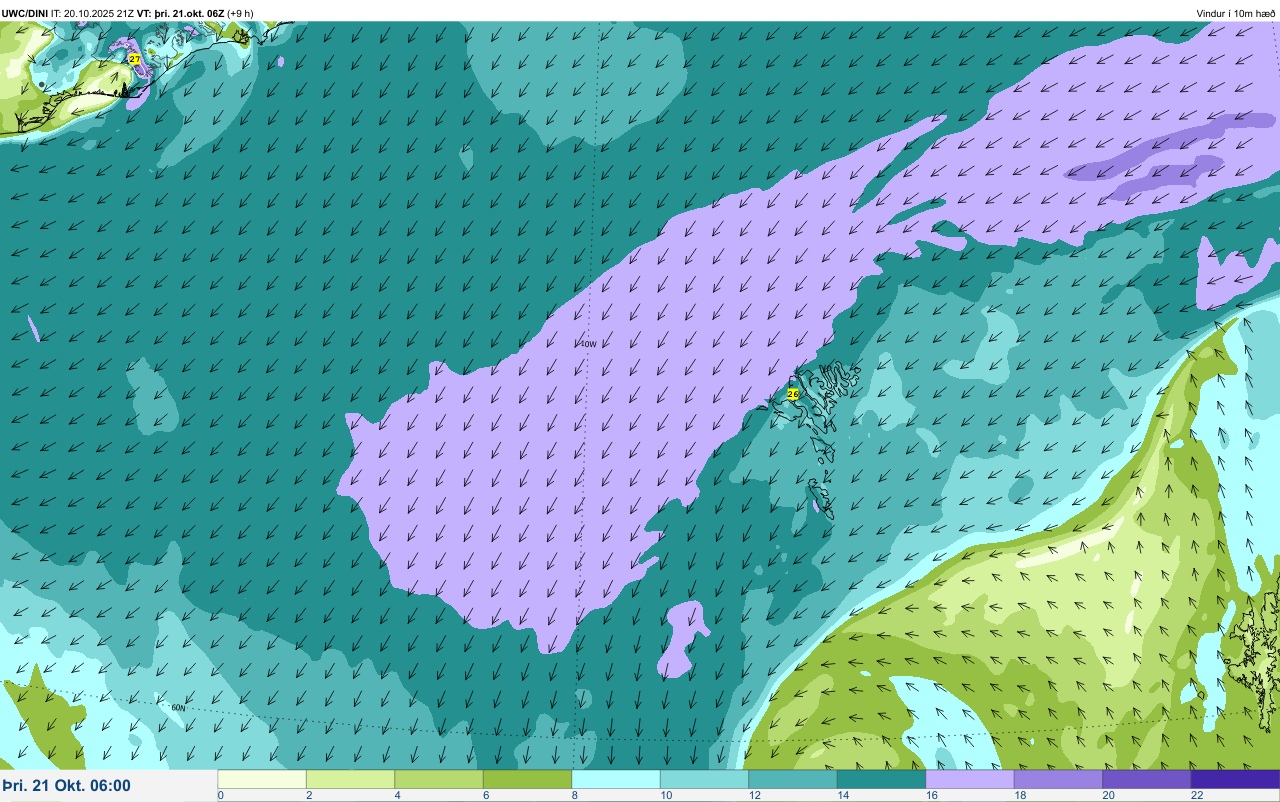Select the 10–12 m/s legend color swatch
1280x802 pixels.
pos(704,779)
